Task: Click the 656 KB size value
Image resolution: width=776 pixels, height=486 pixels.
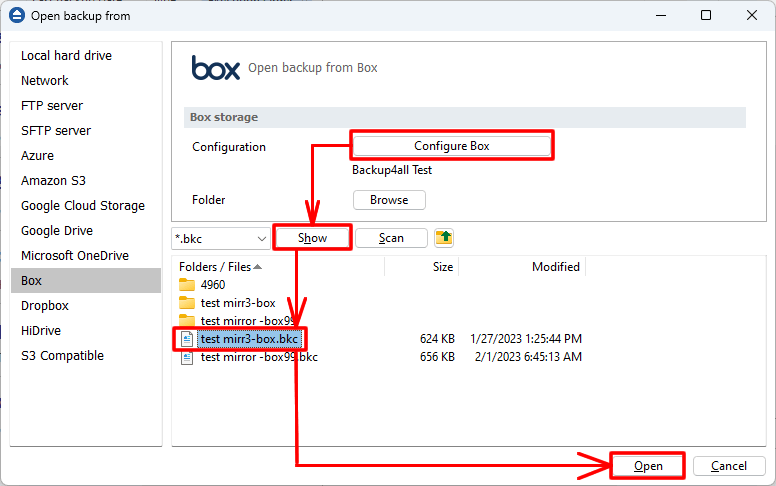Action: (x=437, y=357)
